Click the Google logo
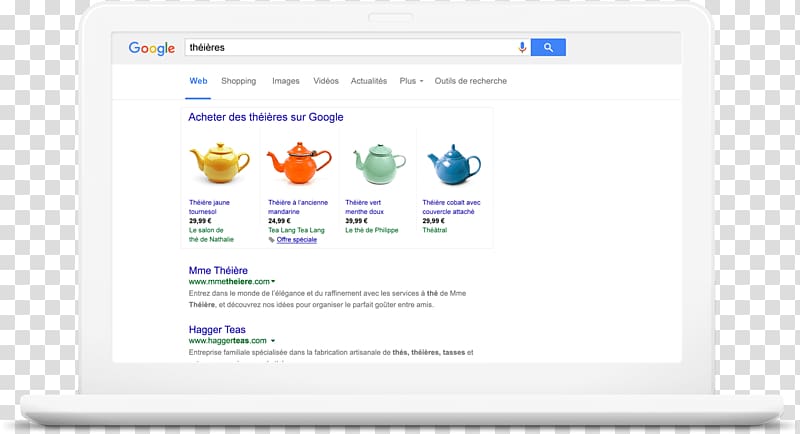The width and height of the screenshot is (800, 434). (152, 48)
